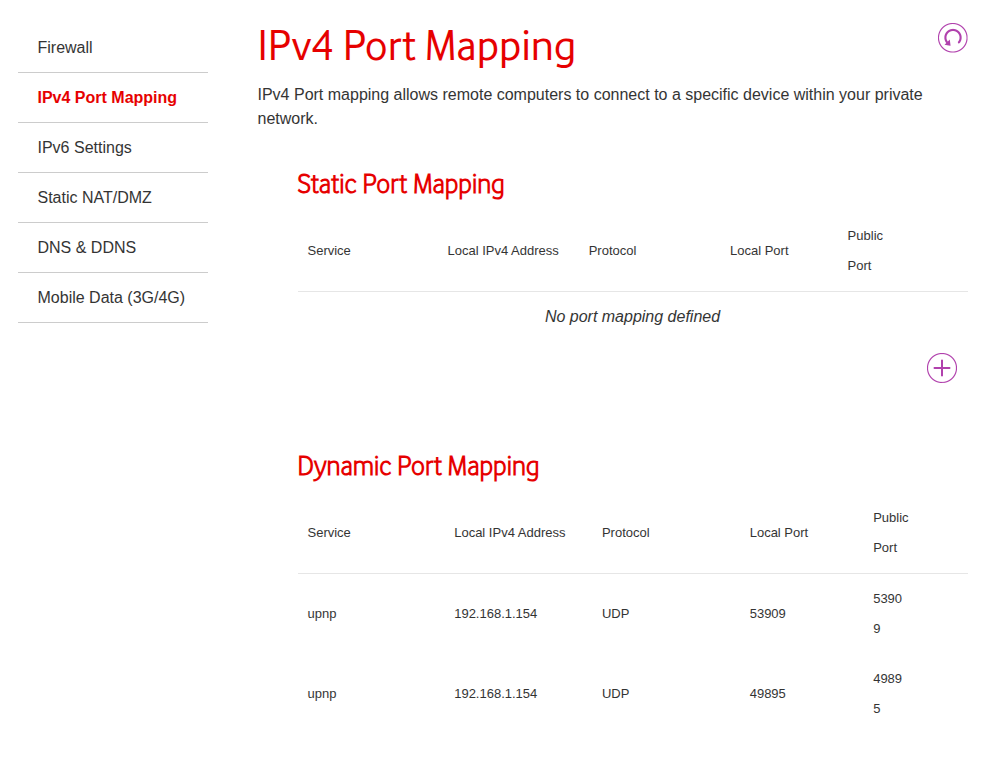
Task: Click the 'No port mapping defined' message
Action: (632, 317)
